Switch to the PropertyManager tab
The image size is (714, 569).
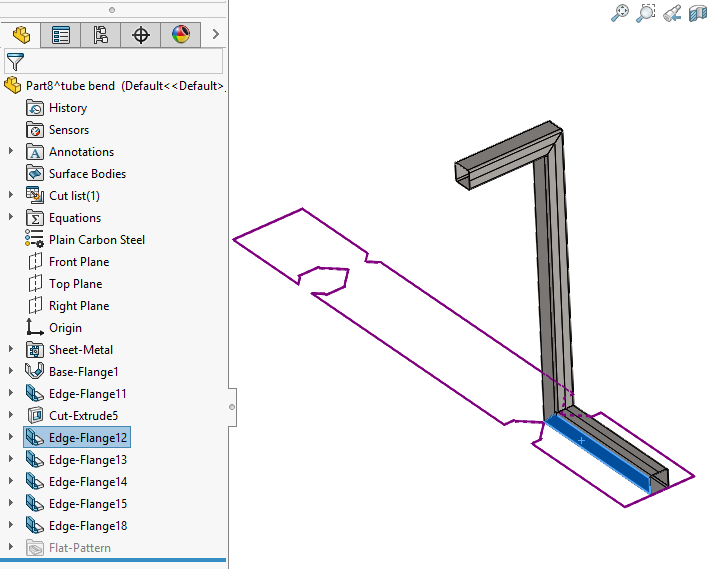[x=61, y=35]
